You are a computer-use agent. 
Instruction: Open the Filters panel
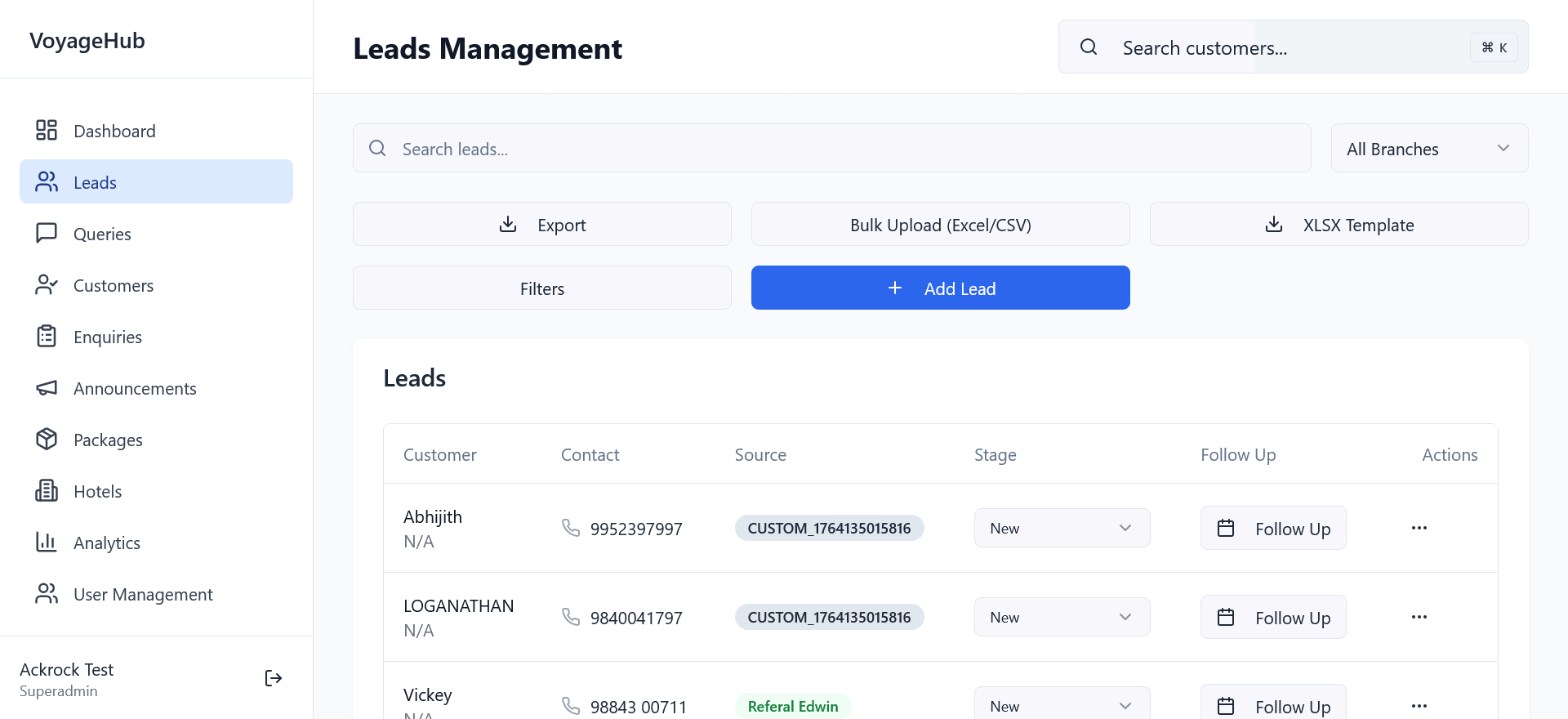542,288
